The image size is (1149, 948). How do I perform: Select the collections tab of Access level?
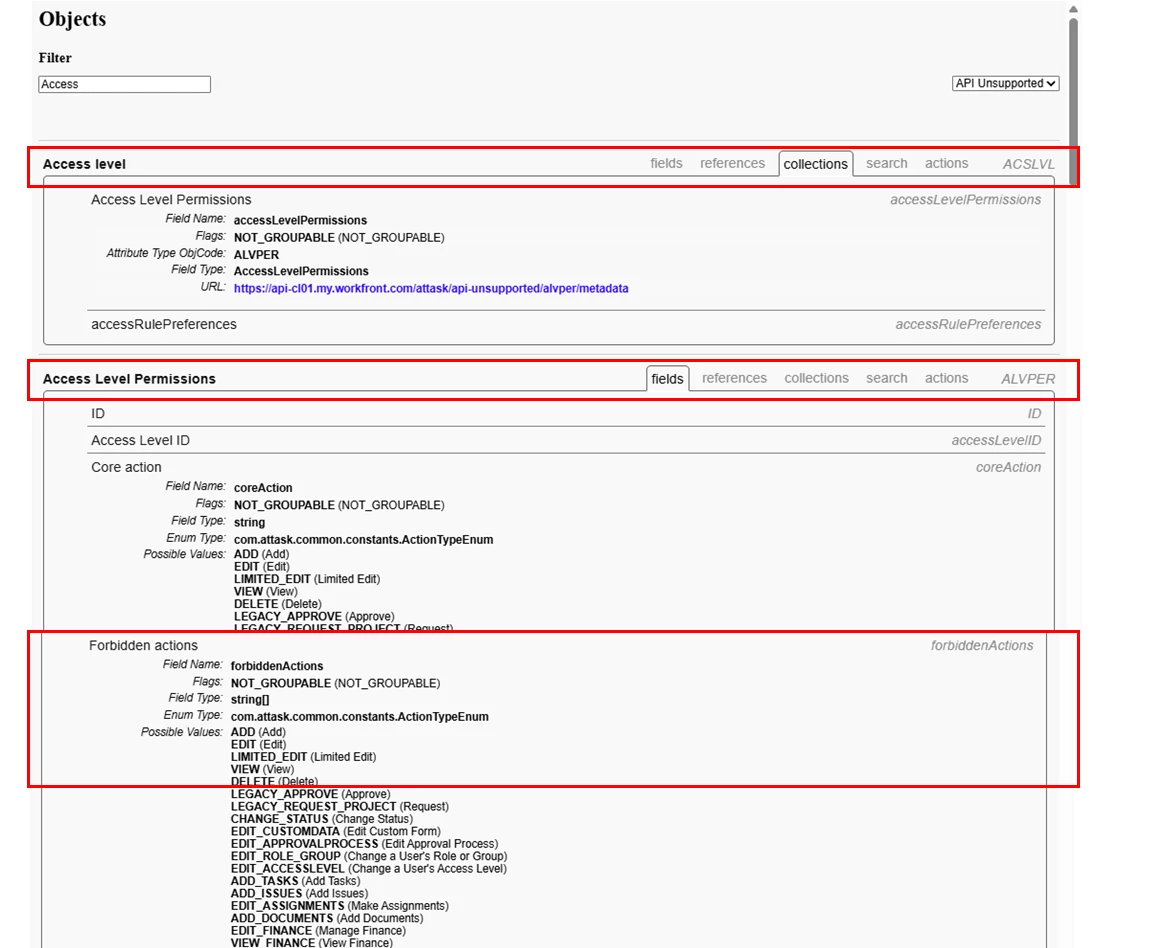point(816,164)
